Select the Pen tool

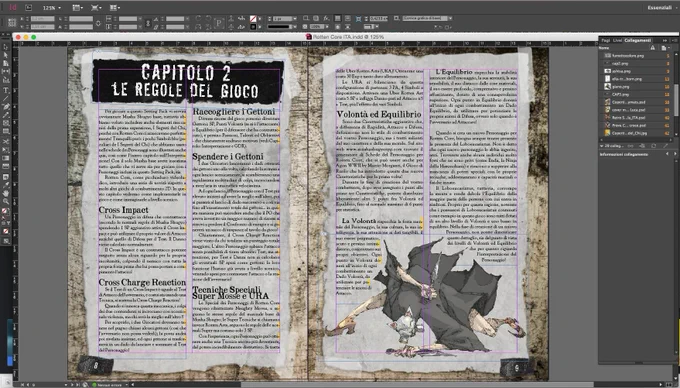click(6, 107)
